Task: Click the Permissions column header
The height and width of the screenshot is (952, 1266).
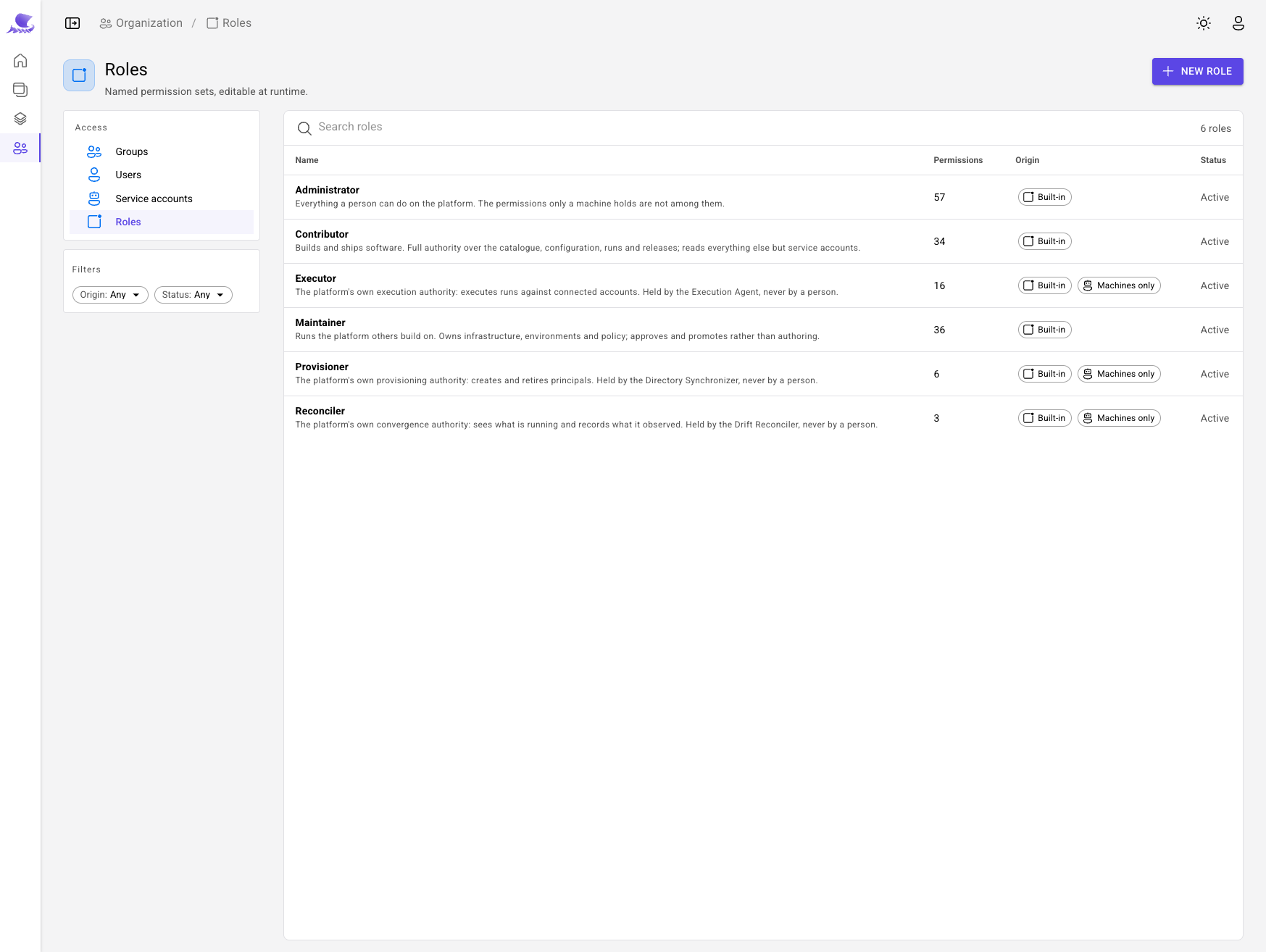Action: coord(958,160)
